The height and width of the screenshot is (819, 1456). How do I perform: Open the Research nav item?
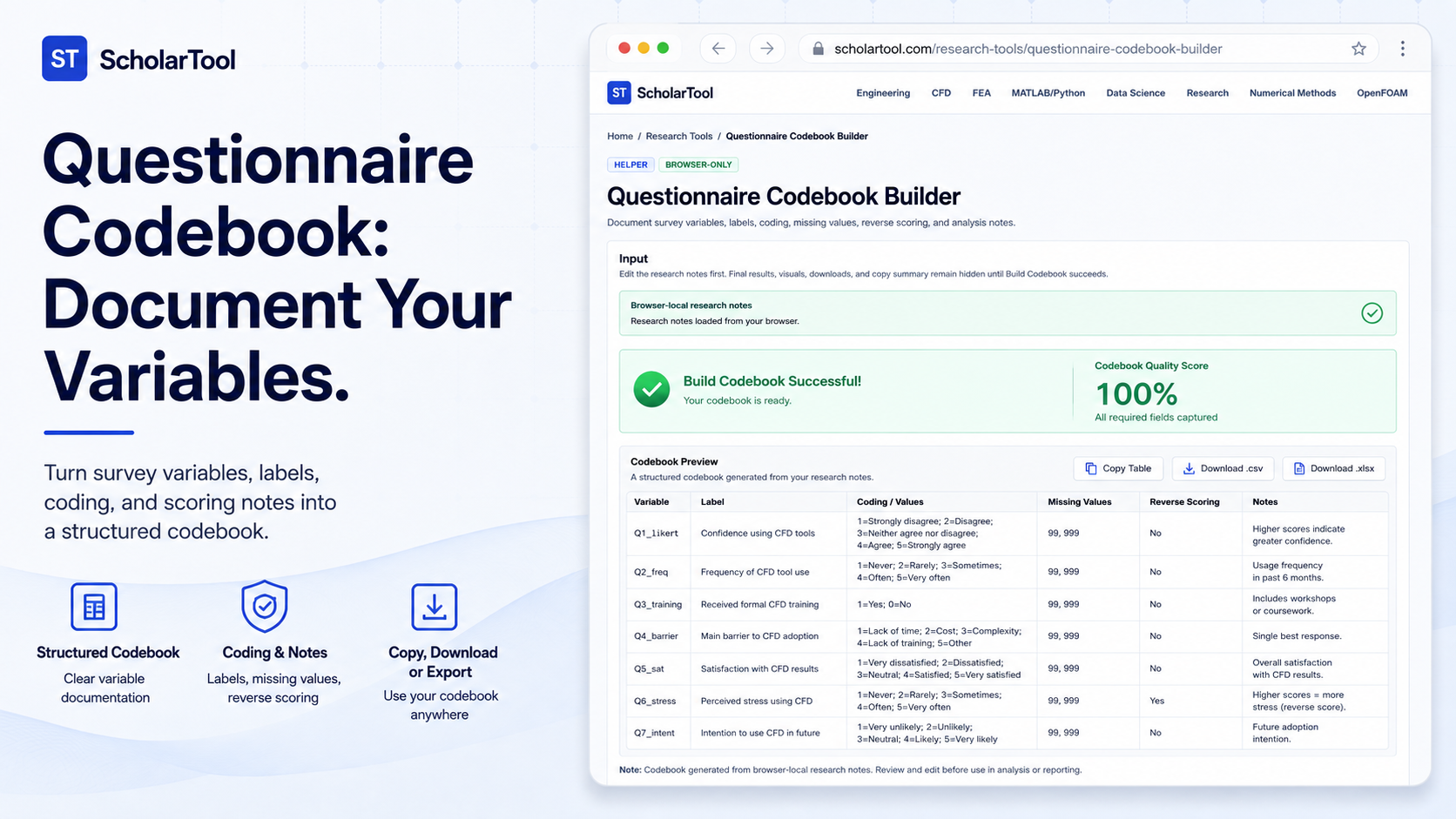(x=1207, y=93)
